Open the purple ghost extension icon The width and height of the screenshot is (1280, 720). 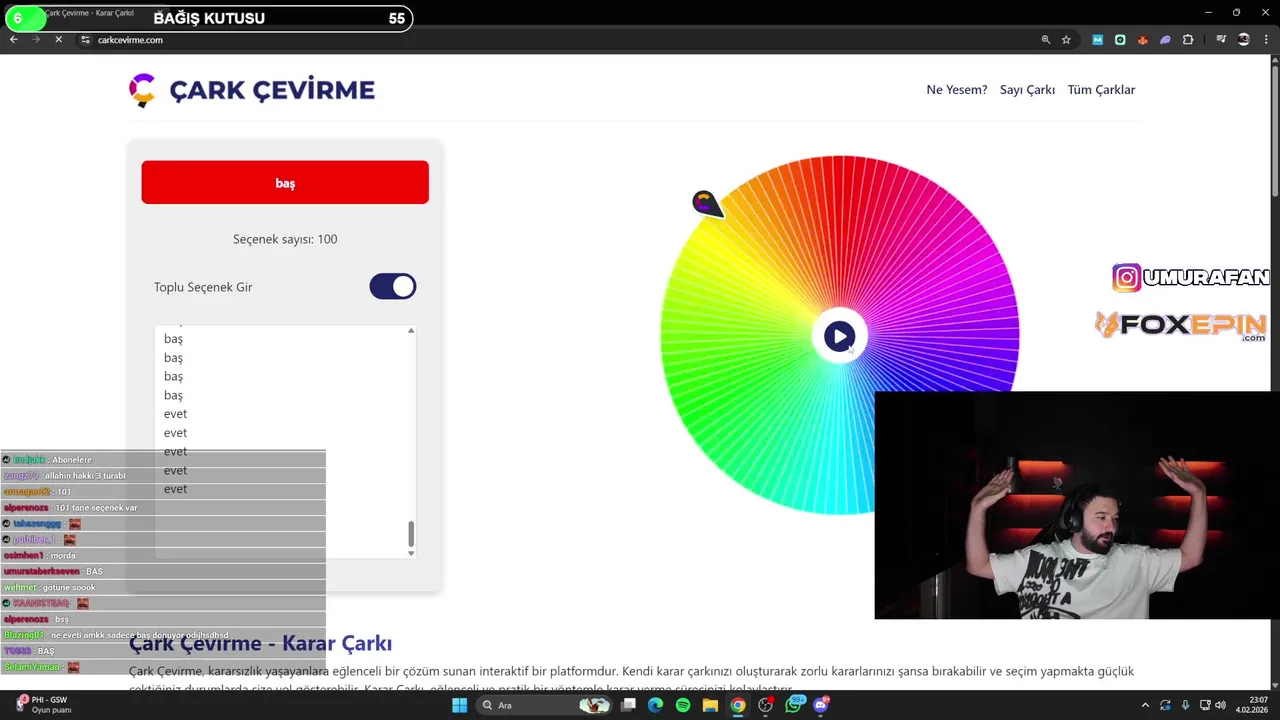click(x=1165, y=40)
